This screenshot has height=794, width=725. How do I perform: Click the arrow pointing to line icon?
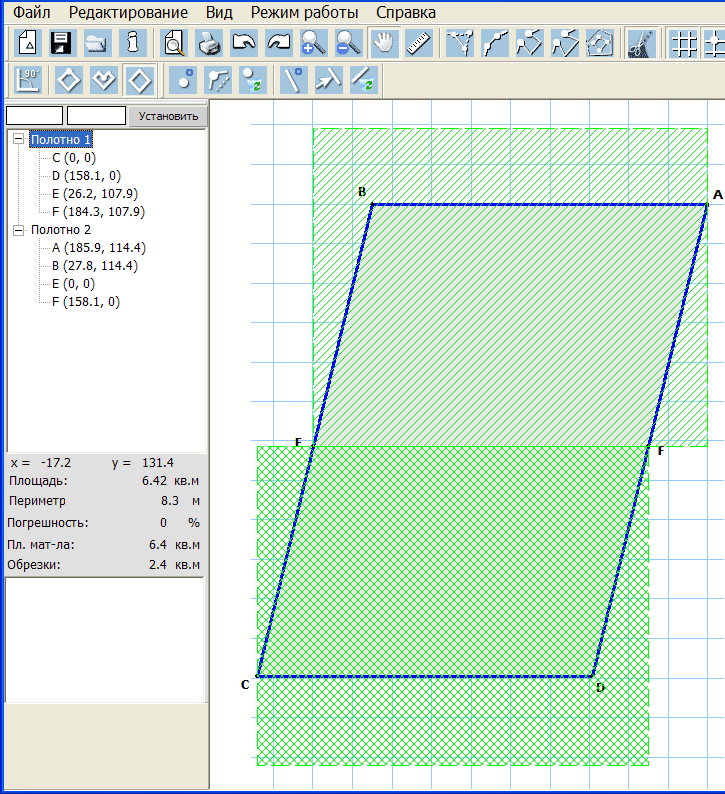click(x=329, y=80)
